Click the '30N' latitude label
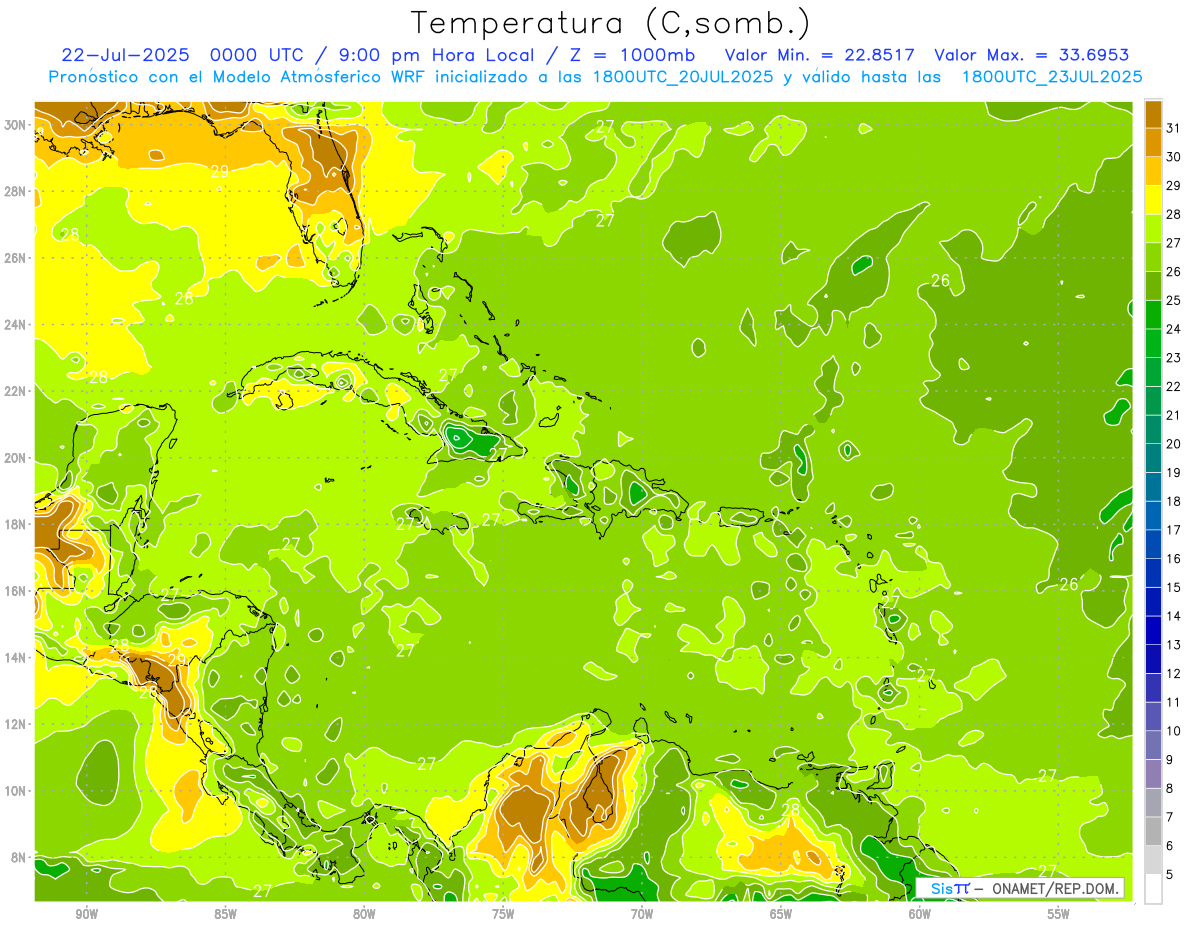This screenshot has width=1200, height=927. pos(15,124)
